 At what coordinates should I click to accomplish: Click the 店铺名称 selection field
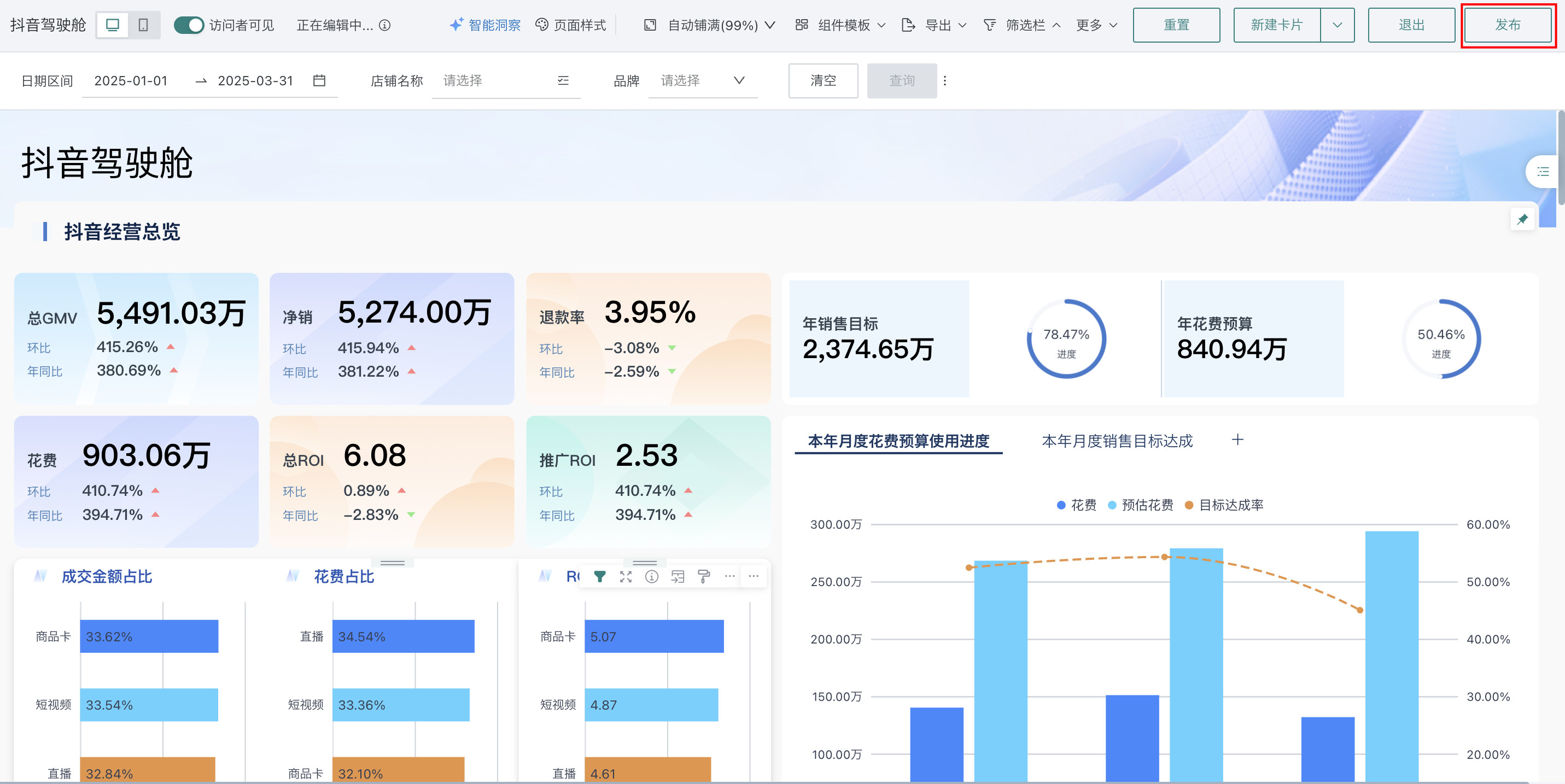coord(505,80)
